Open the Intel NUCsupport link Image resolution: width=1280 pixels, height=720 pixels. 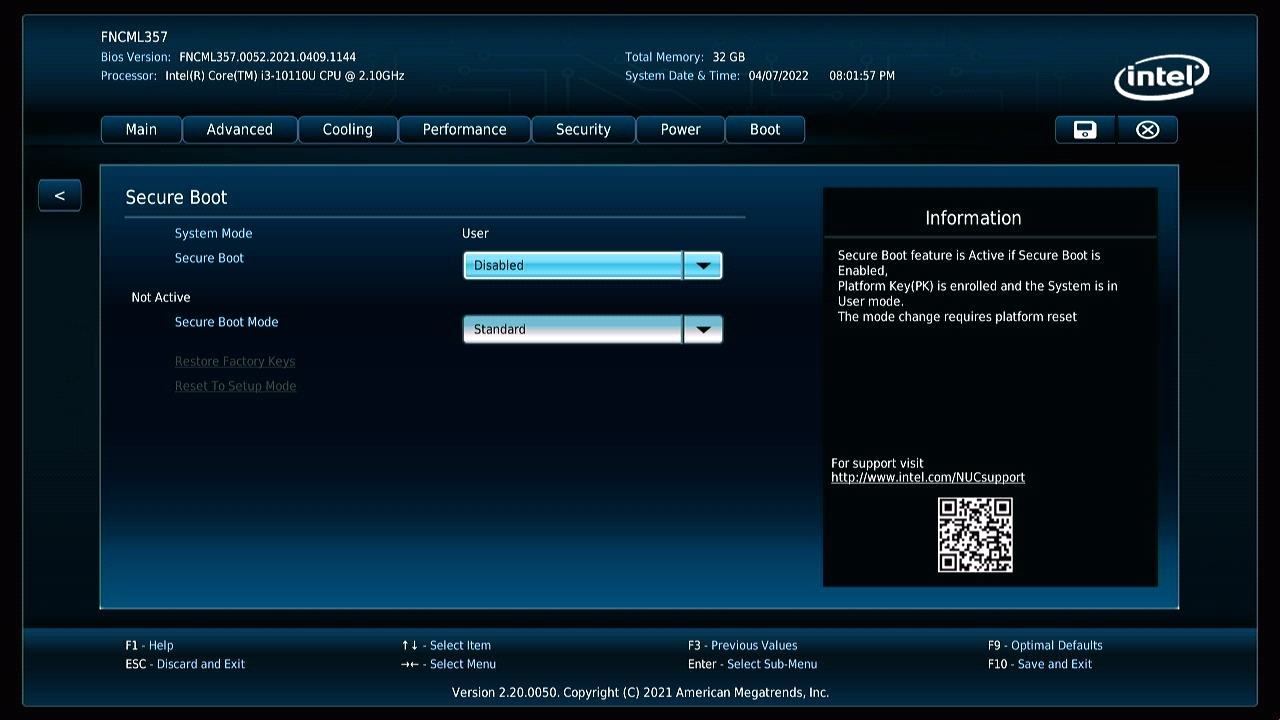(x=928, y=478)
